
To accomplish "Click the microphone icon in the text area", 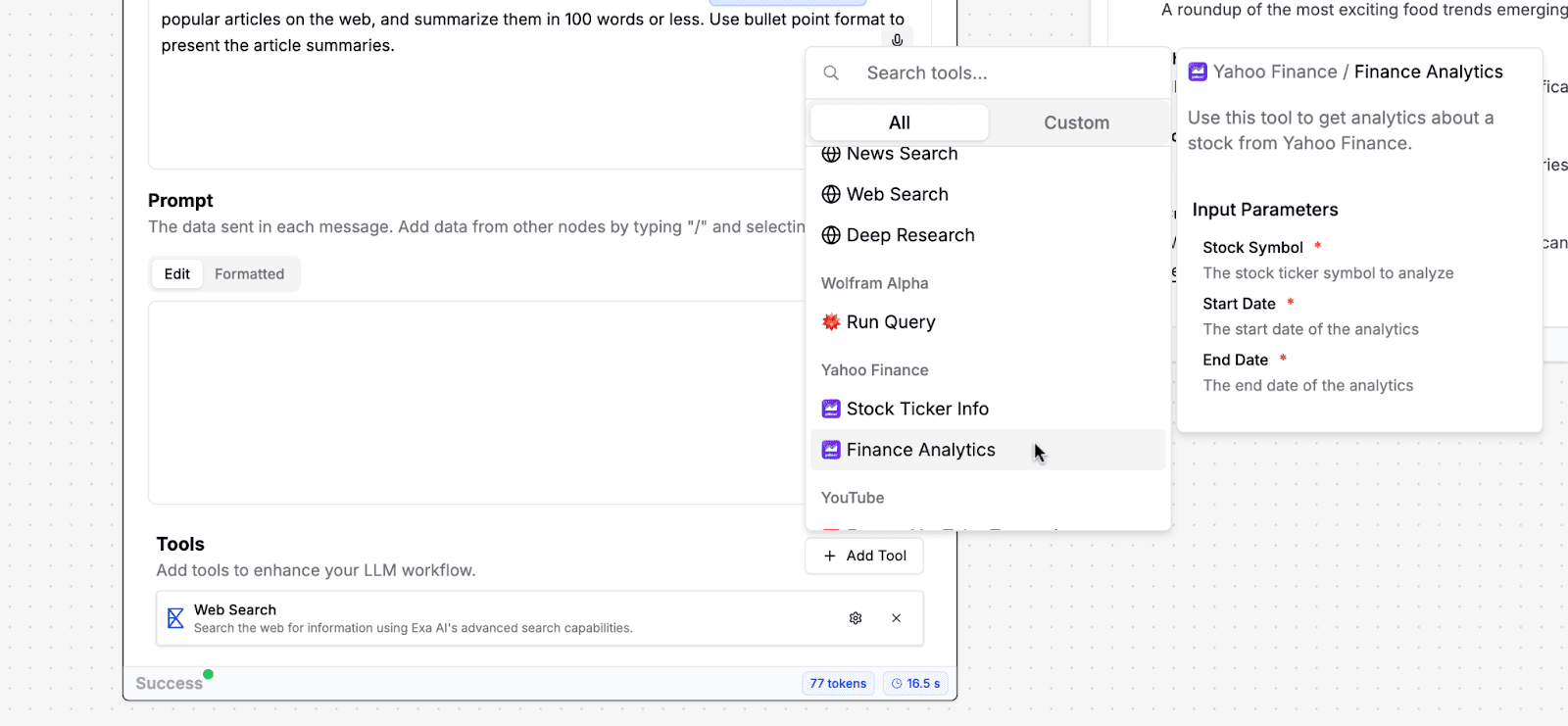I will pyautogui.click(x=897, y=40).
